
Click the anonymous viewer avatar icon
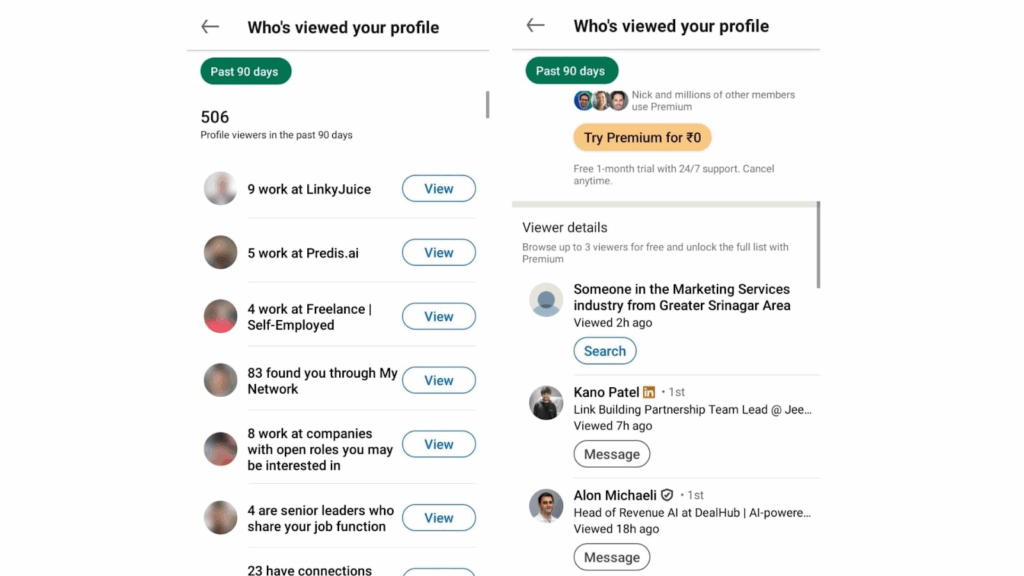click(x=546, y=300)
